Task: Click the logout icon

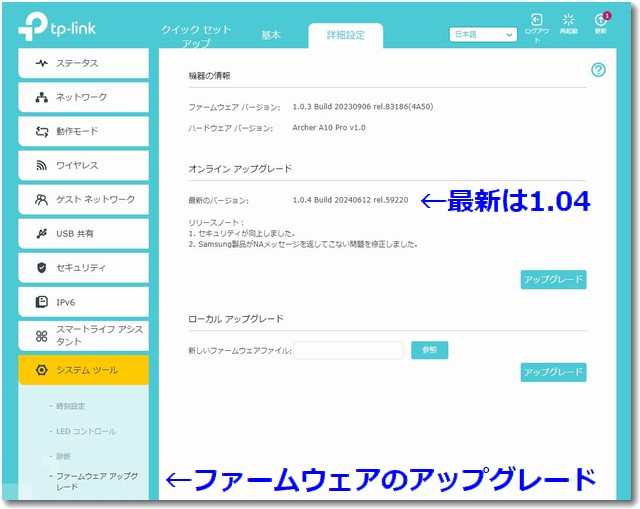Action: [536, 20]
